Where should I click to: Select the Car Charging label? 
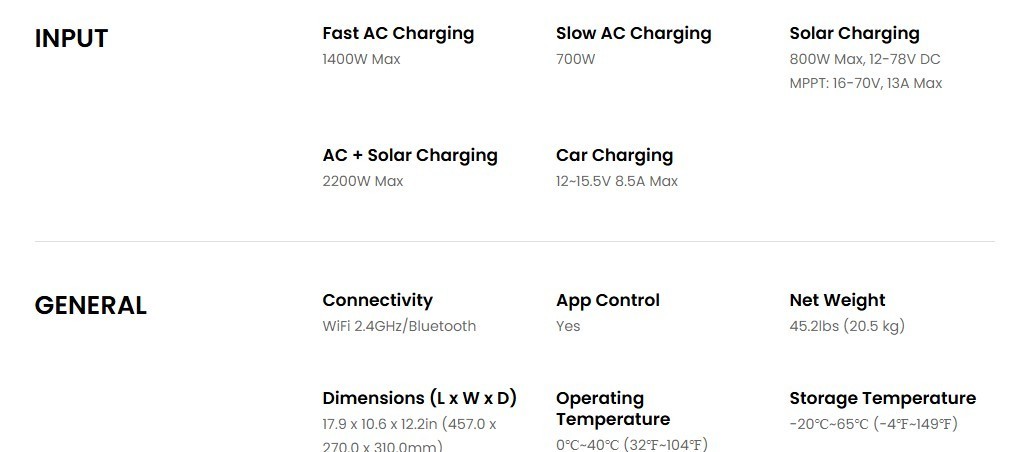pos(615,155)
